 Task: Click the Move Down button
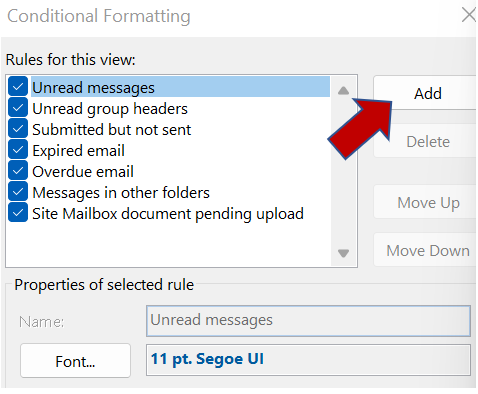(425, 250)
